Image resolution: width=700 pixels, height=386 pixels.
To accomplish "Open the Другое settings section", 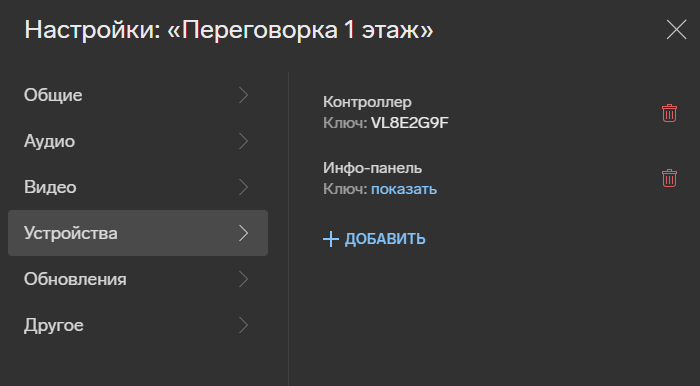I will point(138,325).
